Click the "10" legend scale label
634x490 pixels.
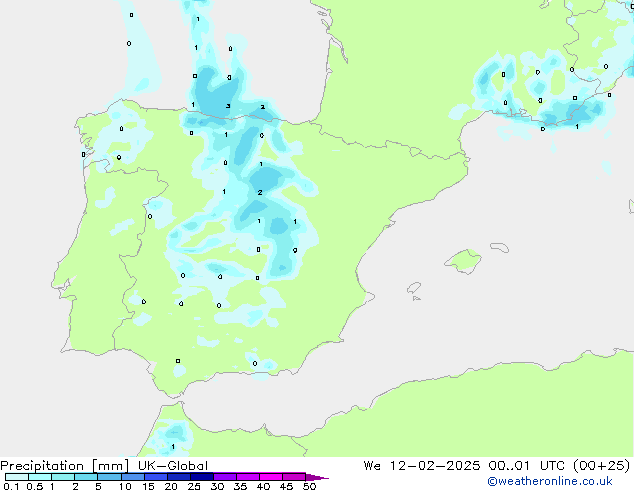click(125, 486)
